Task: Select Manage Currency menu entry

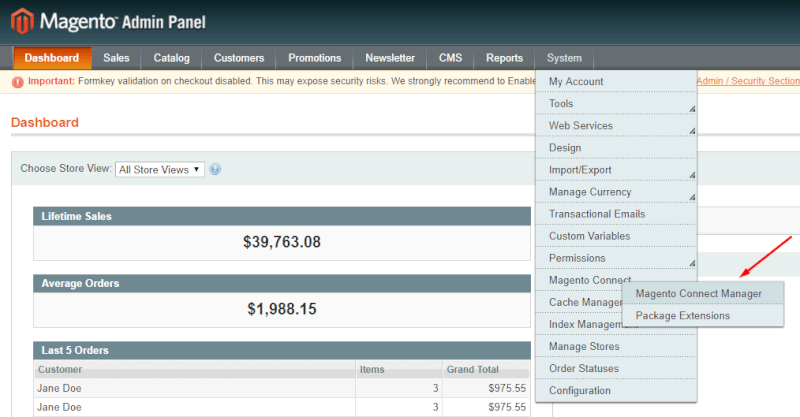Action: [x=616, y=192]
